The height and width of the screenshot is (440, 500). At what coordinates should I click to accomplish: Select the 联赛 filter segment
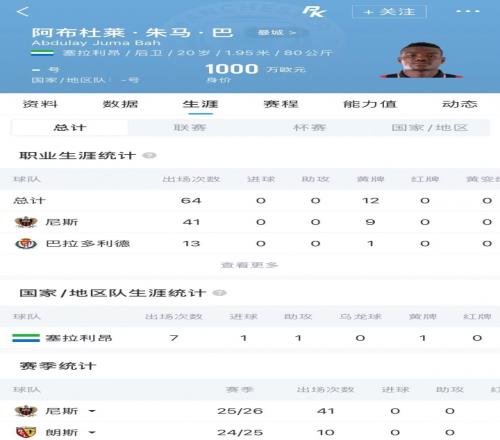[x=190, y=127]
